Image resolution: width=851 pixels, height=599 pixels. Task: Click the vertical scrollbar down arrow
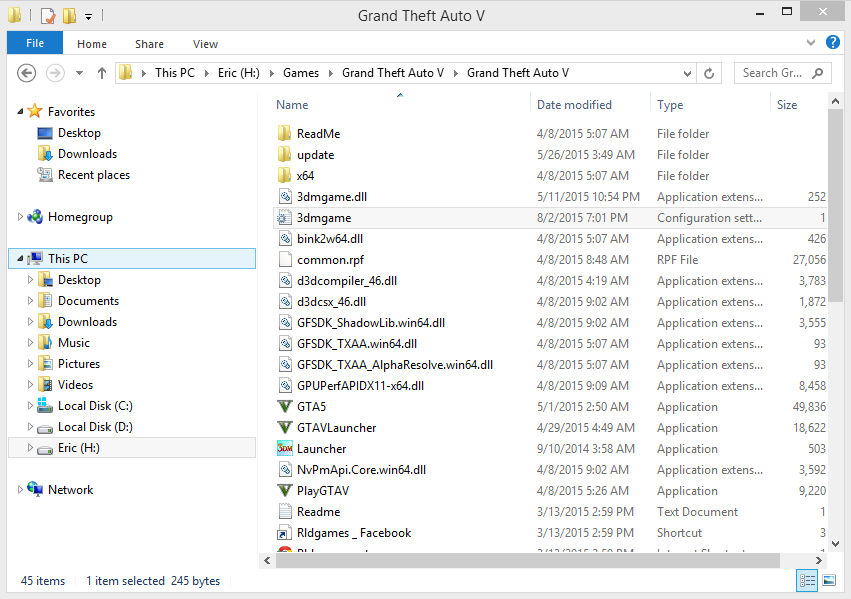click(835, 543)
